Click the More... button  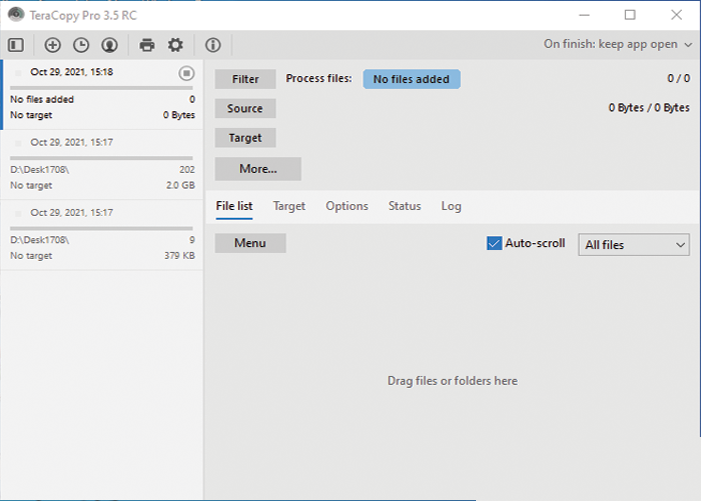[258, 169]
